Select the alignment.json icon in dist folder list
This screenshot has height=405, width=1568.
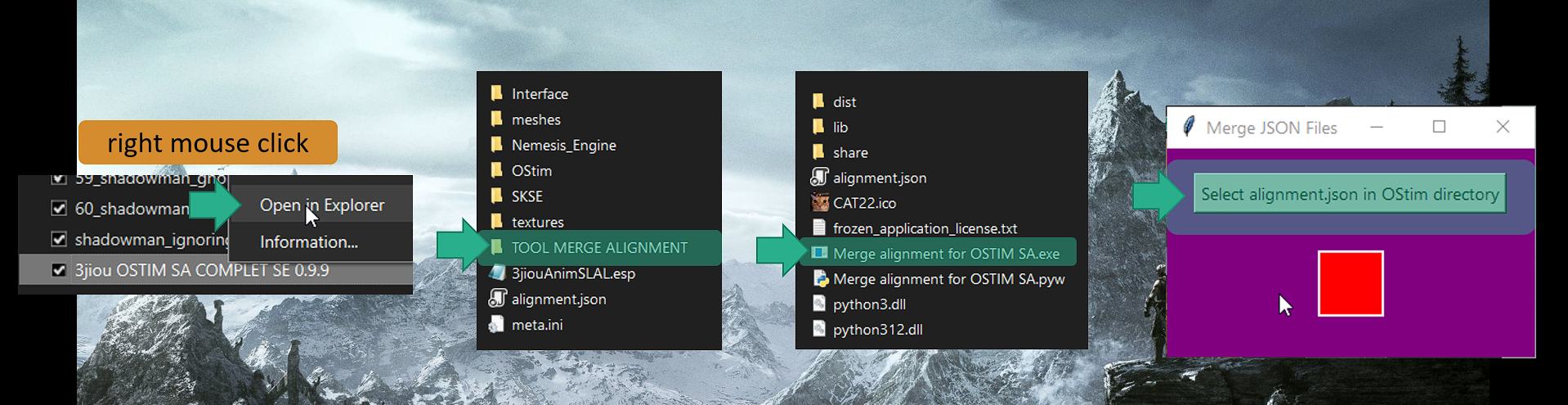[819, 178]
